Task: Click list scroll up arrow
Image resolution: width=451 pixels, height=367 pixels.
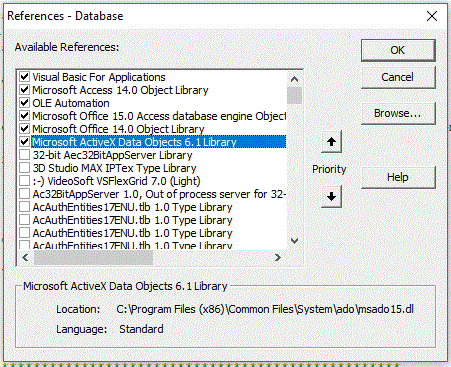Action: click(x=294, y=79)
